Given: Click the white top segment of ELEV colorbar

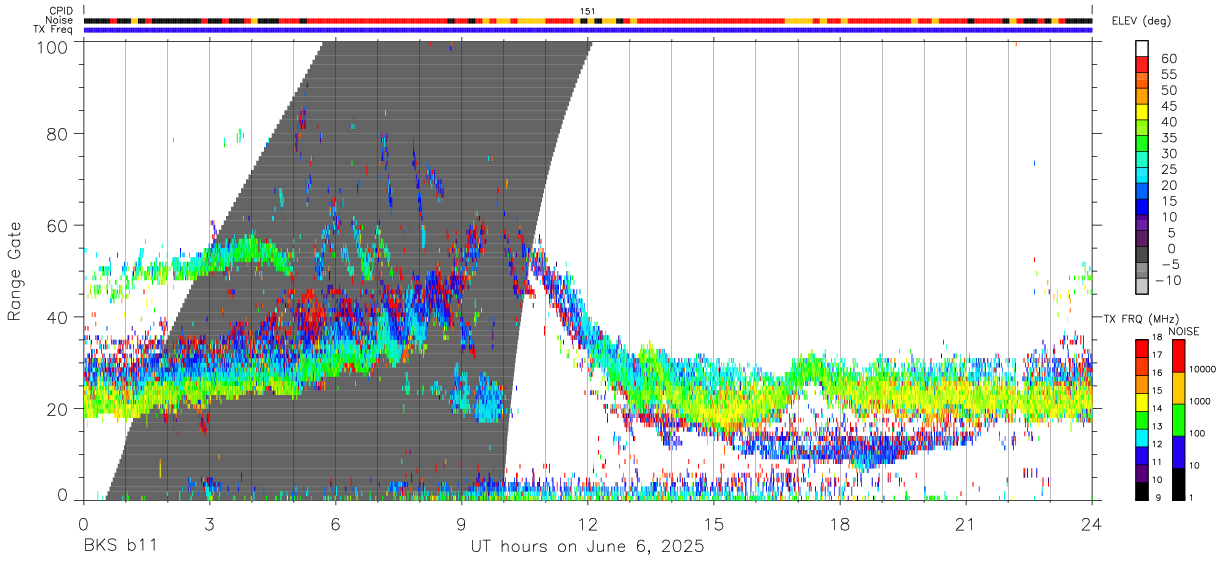Looking at the screenshot, I should click(1142, 48).
